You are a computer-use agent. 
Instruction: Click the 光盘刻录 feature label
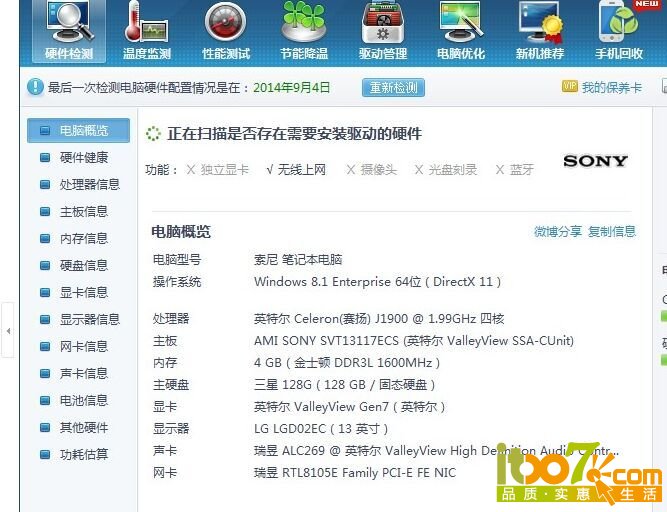click(x=453, y=170)
